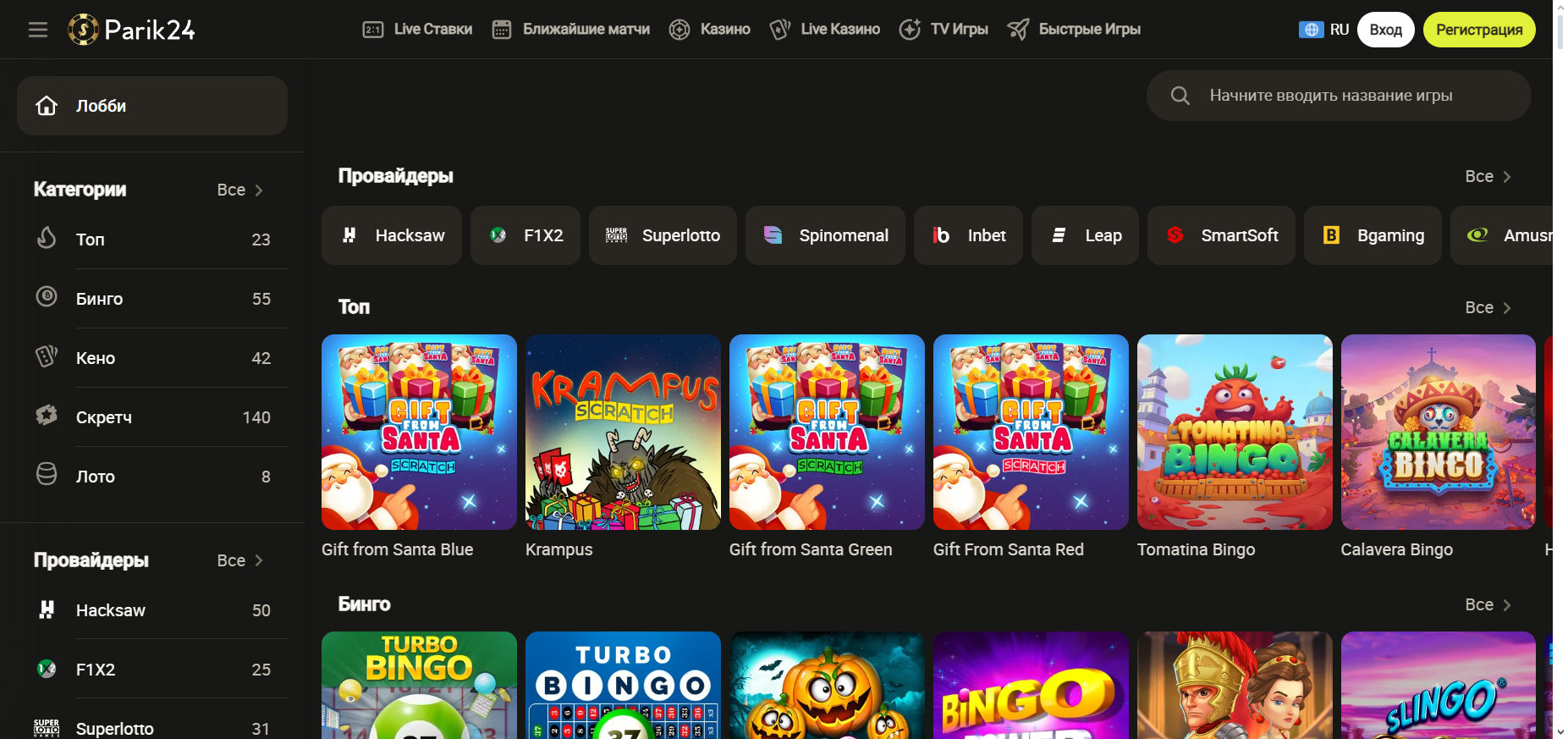Image resolution: width=1568 pixels, height=739 pixels.
Task: Click the Топ flame icon
Action: point(47,238)
